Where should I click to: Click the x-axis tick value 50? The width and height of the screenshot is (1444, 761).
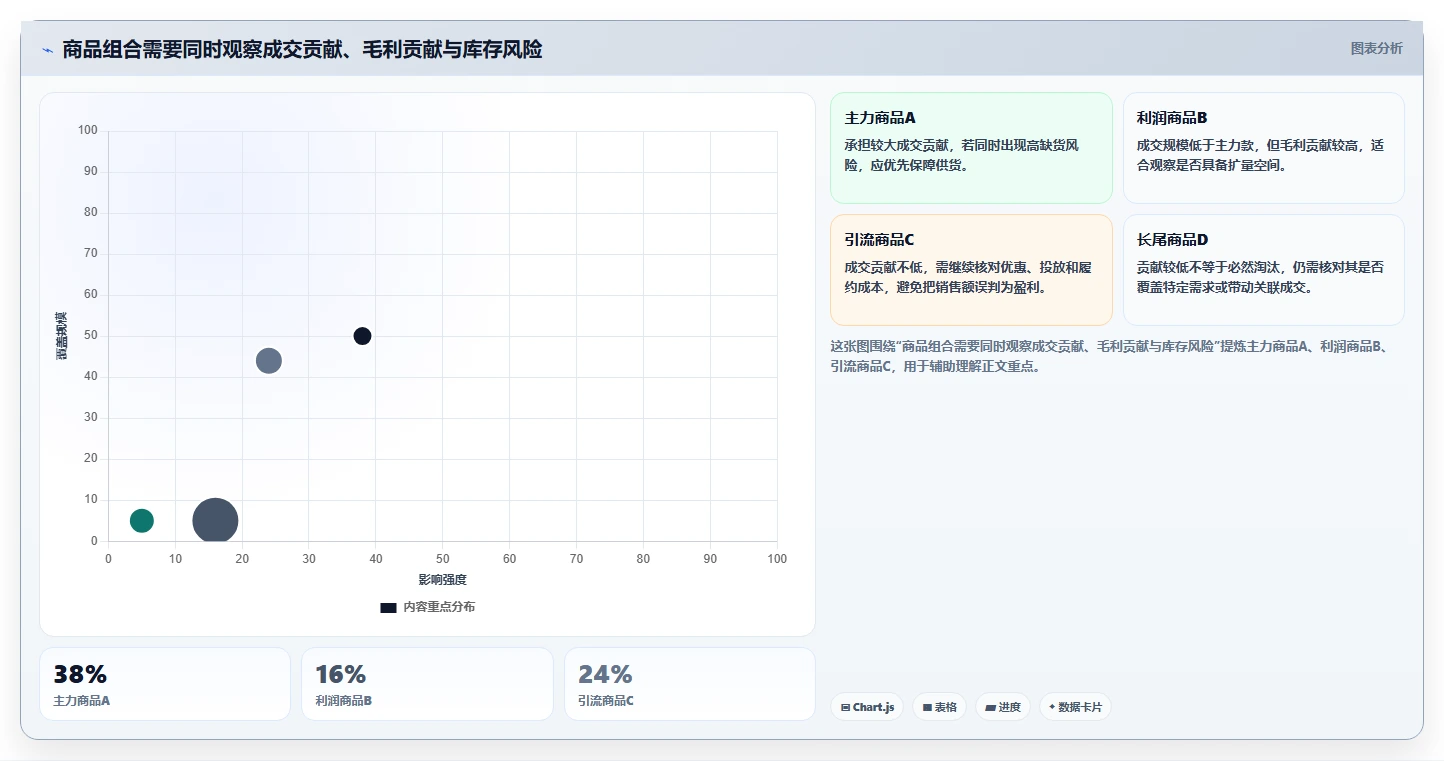point(443,559)
